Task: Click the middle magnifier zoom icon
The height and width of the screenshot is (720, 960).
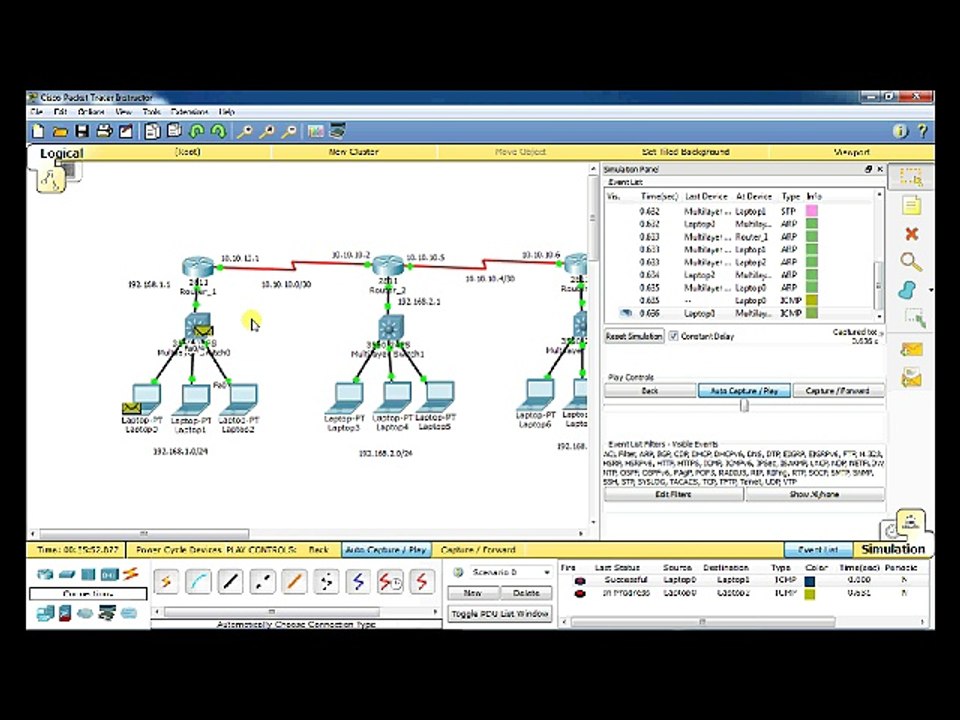Action: (x=267, y=131)
